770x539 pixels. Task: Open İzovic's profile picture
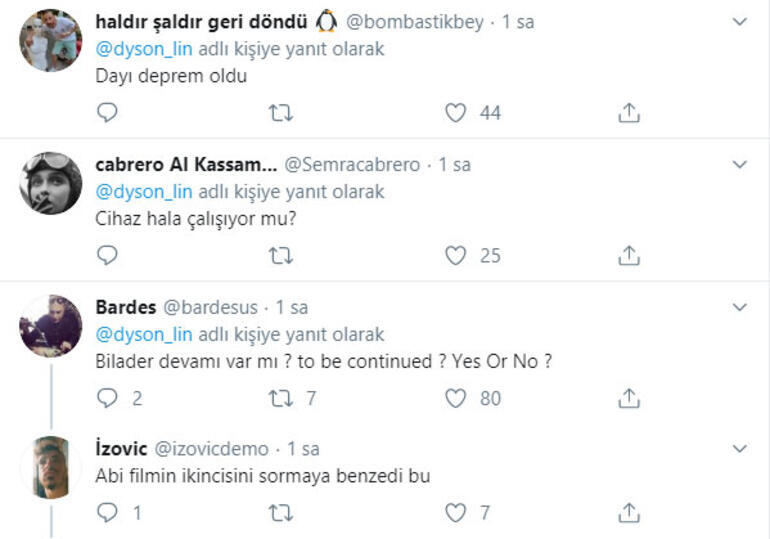(x=50, y=467)
